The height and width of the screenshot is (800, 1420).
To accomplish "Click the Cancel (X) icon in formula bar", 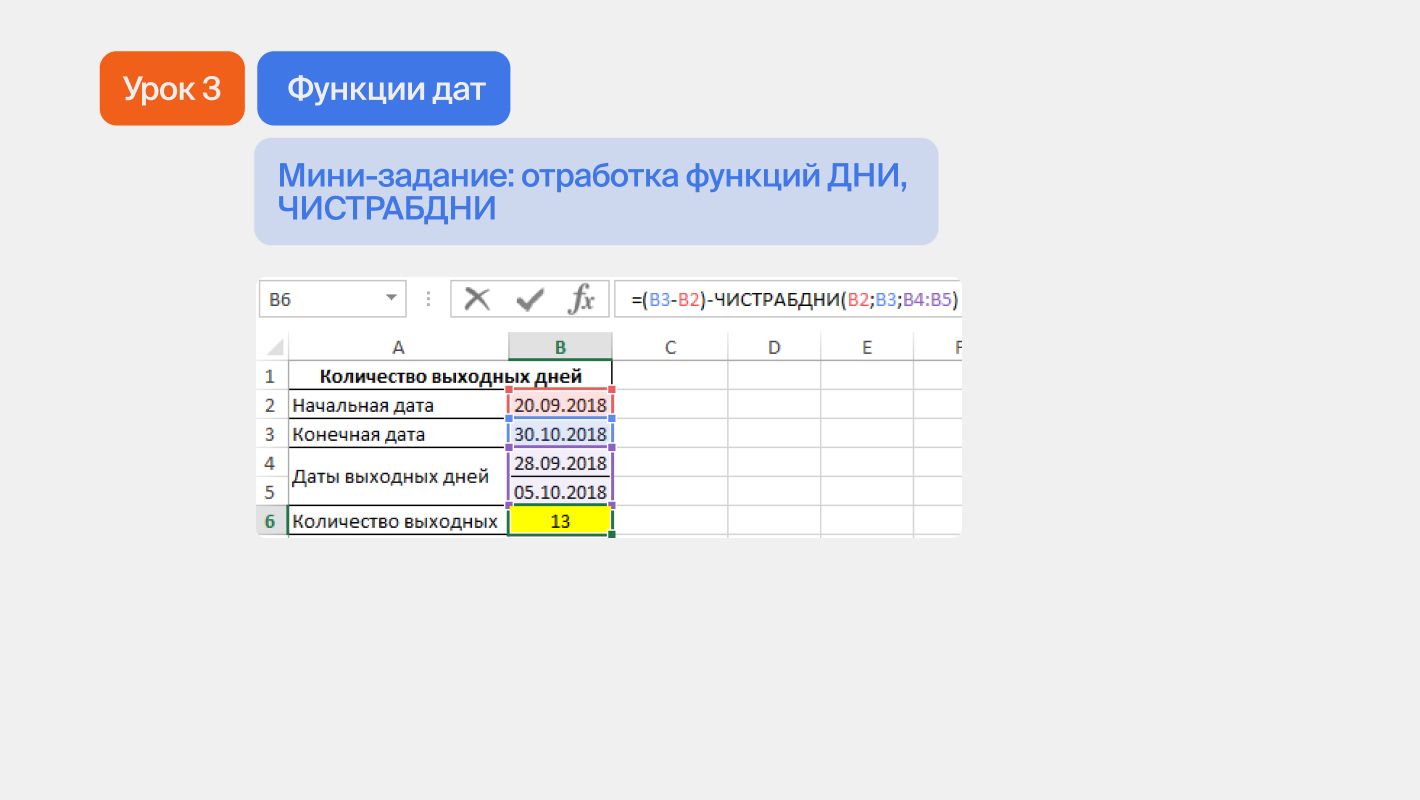I will [478, 299].
